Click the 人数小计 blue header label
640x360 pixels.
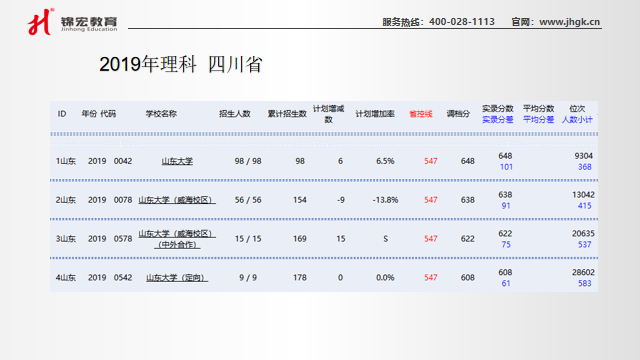pyautogui.click(x=577, y=120)
